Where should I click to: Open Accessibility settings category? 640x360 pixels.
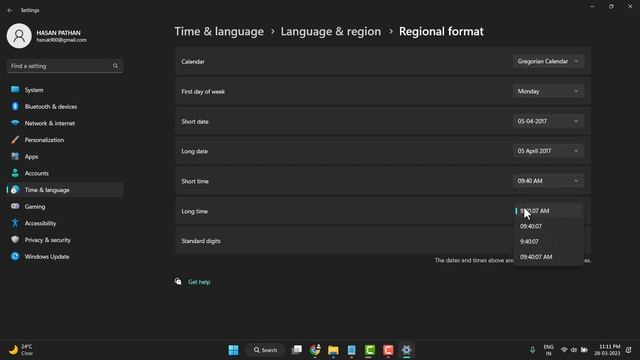[64, 223]
